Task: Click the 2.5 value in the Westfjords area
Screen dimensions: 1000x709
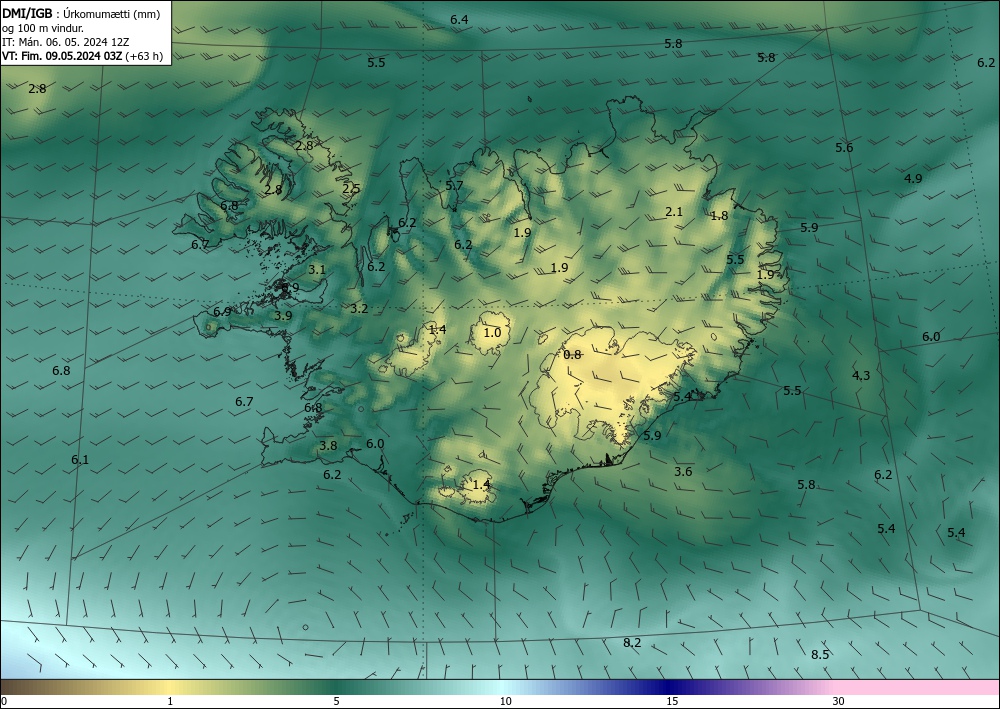Action: tap(351, 188)
